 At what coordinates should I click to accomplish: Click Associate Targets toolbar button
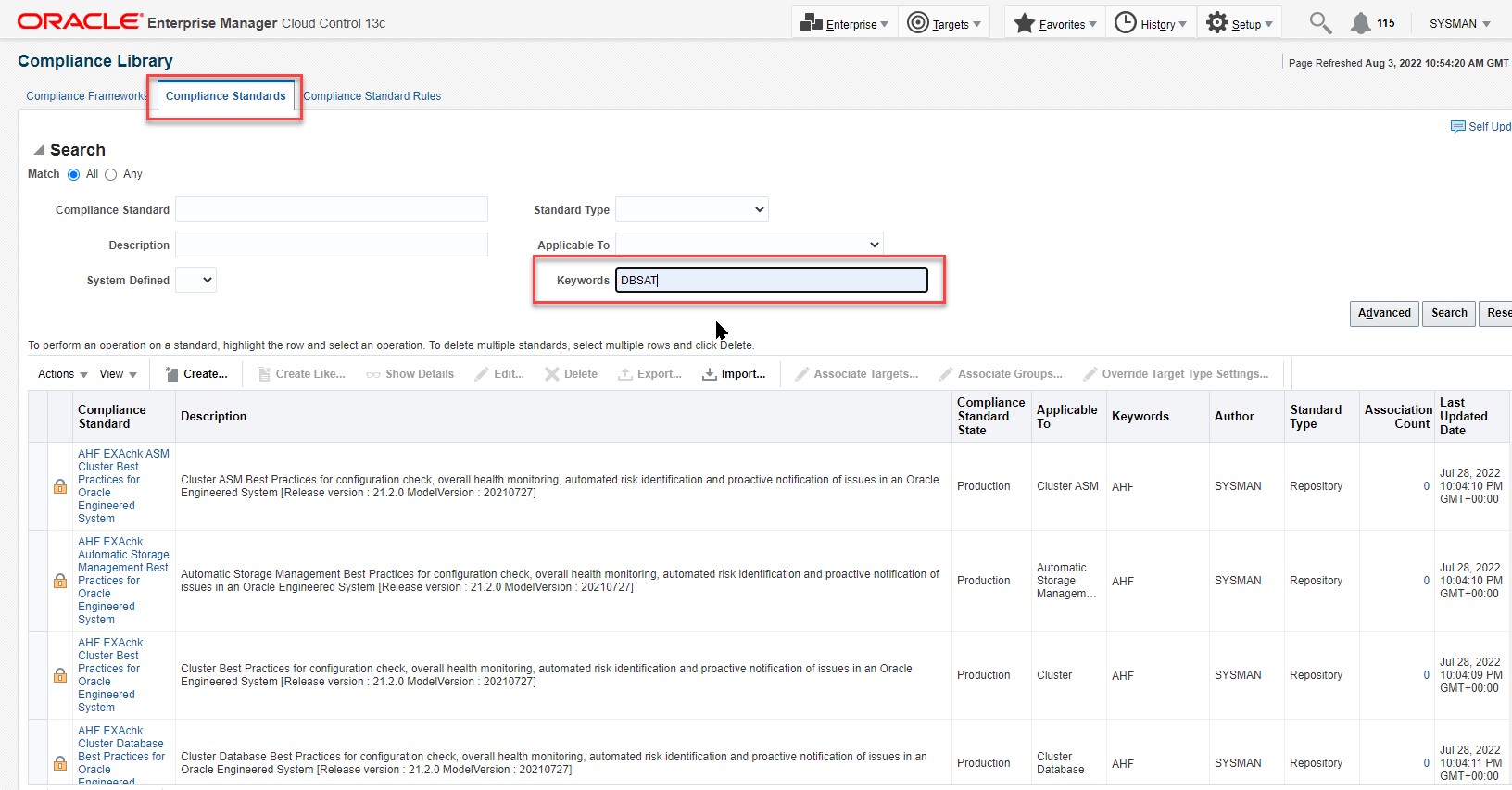[856, 374]
